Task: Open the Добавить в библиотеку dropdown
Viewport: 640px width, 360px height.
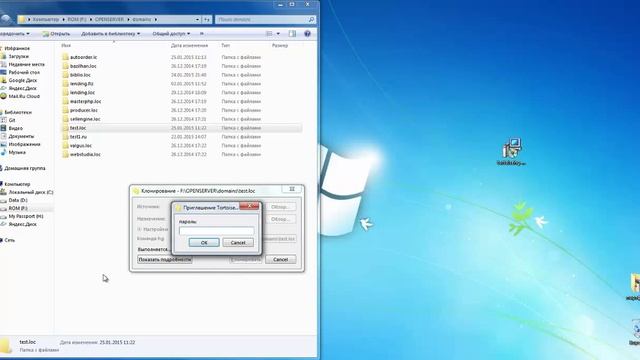Action: (x=111, y=34)
